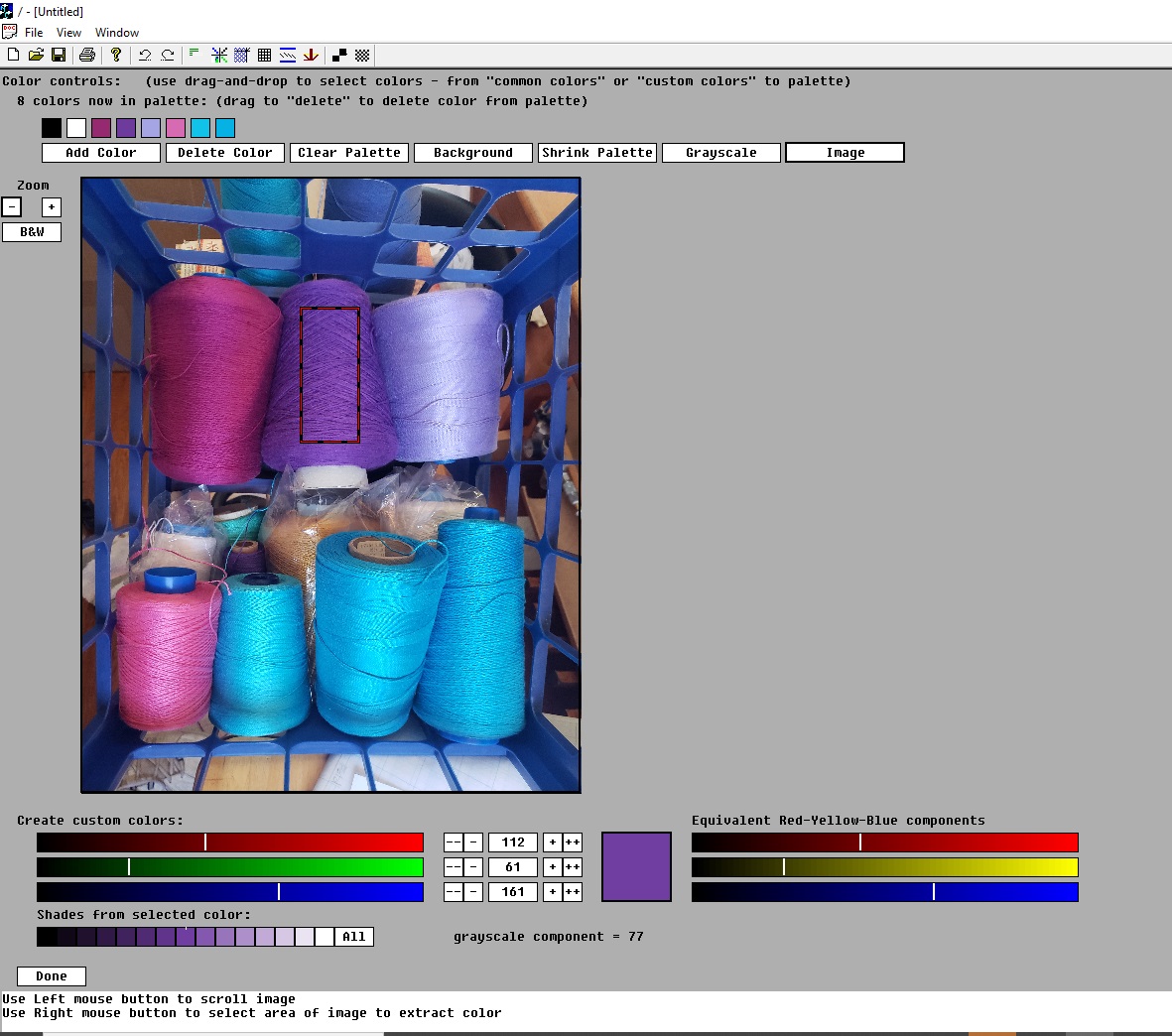Select the cyan swatch in the palette
This screenshot has height=1036, width=1172.
(200, 128)
